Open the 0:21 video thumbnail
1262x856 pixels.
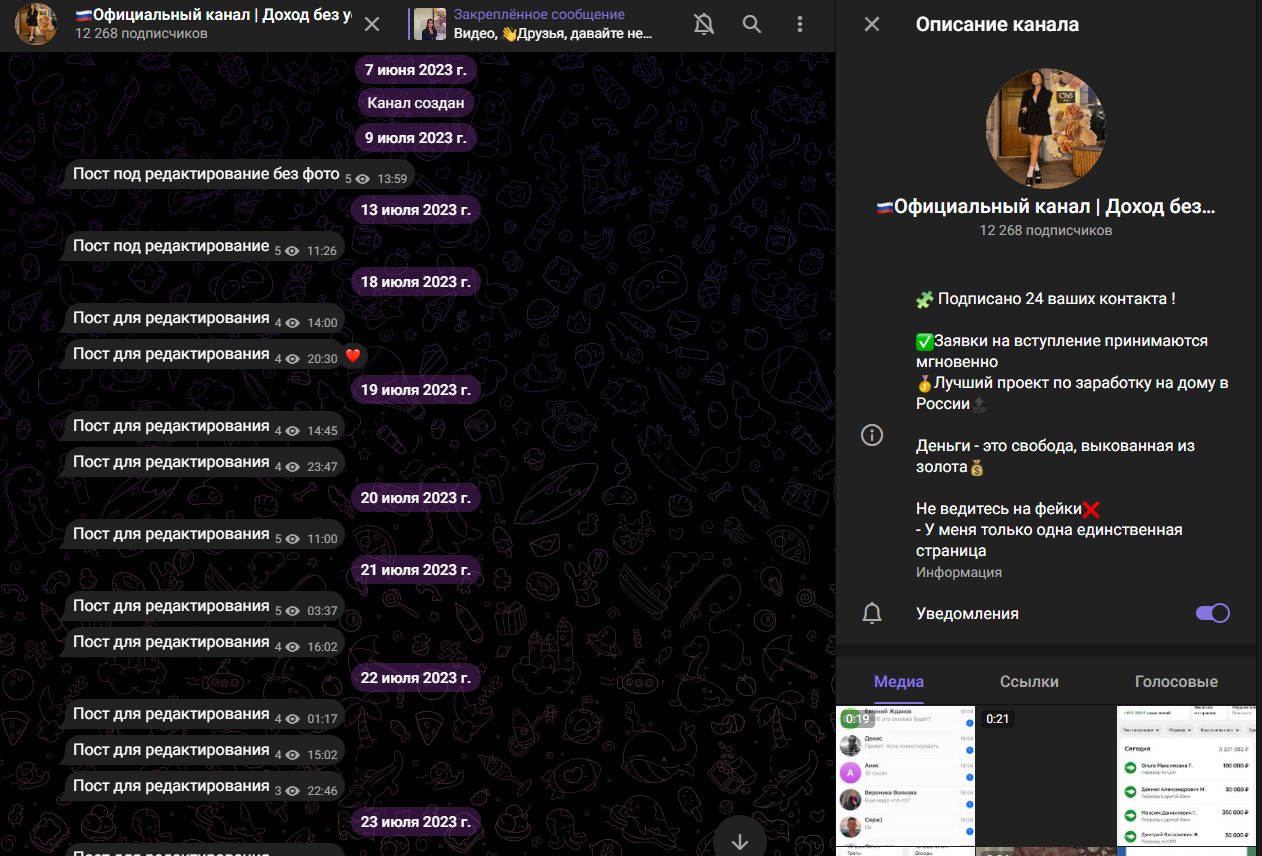[1045, 776]
